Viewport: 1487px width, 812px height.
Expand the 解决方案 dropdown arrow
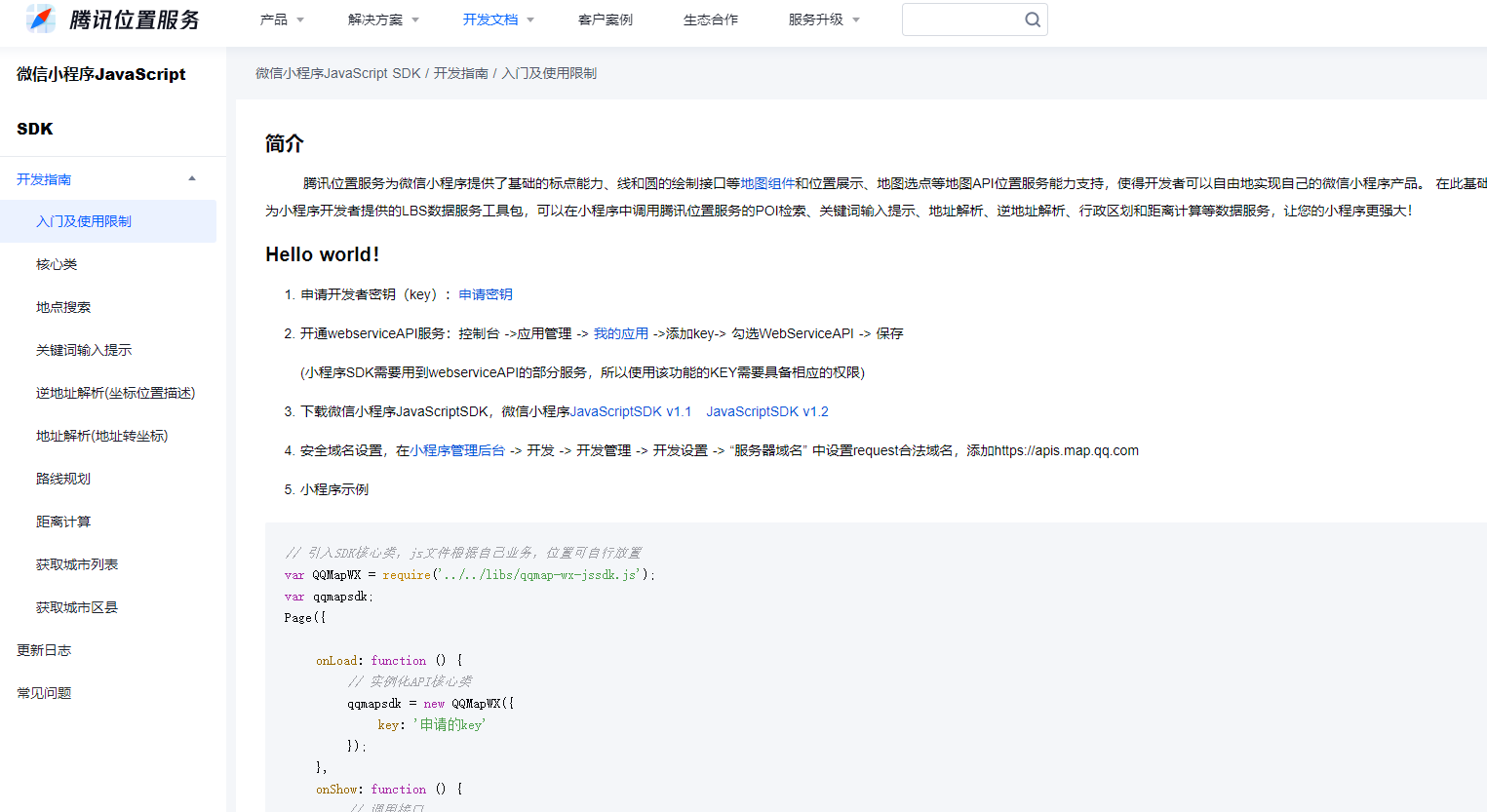[x=415, y=19]
